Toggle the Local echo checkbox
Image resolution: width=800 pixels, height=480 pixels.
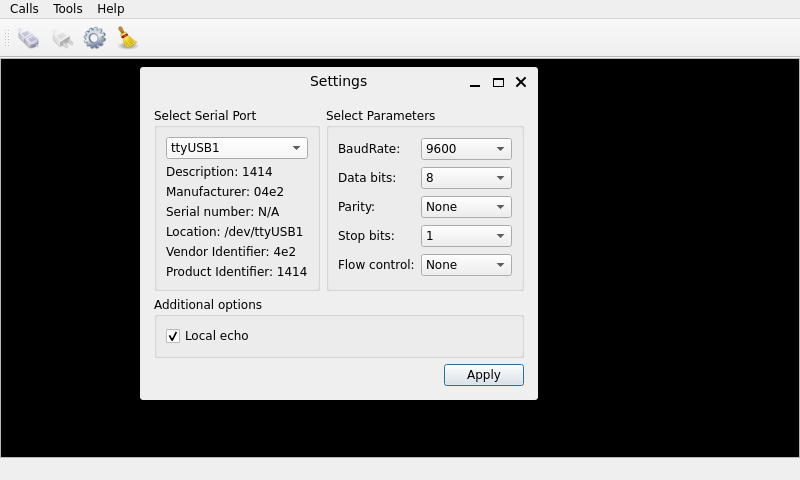[x=173, y=336]
